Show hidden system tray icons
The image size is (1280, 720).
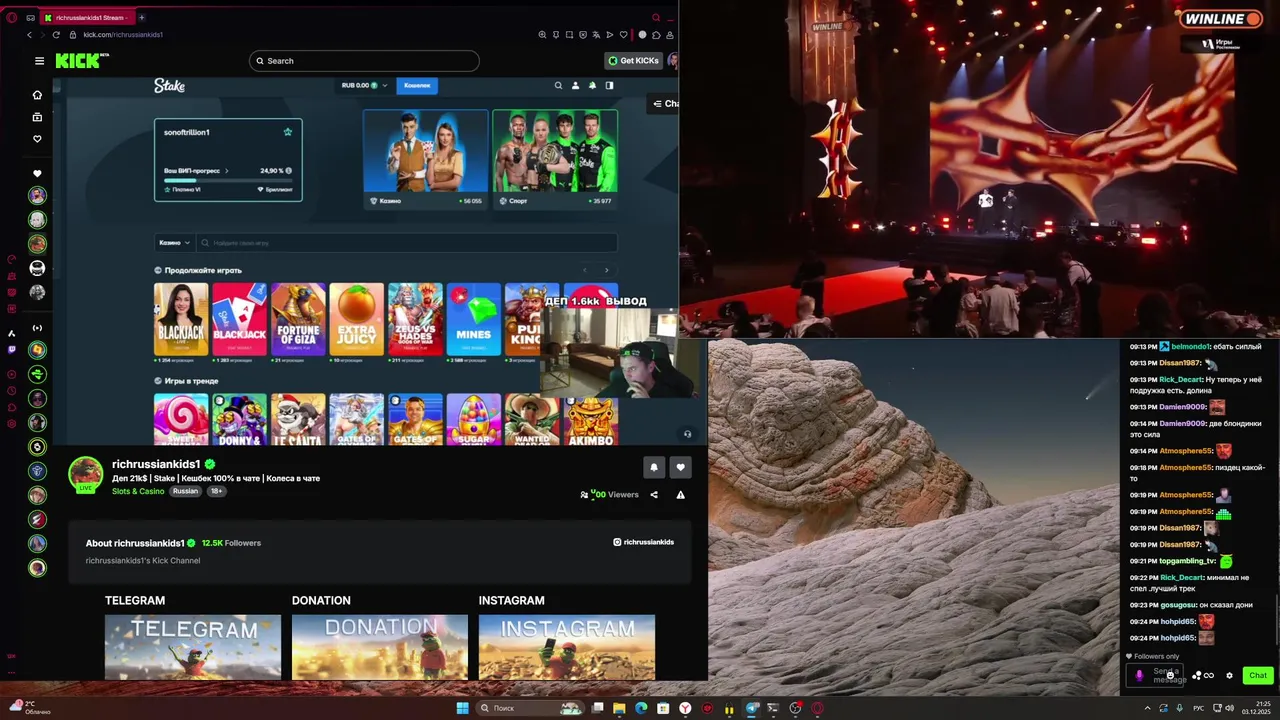1147,708
